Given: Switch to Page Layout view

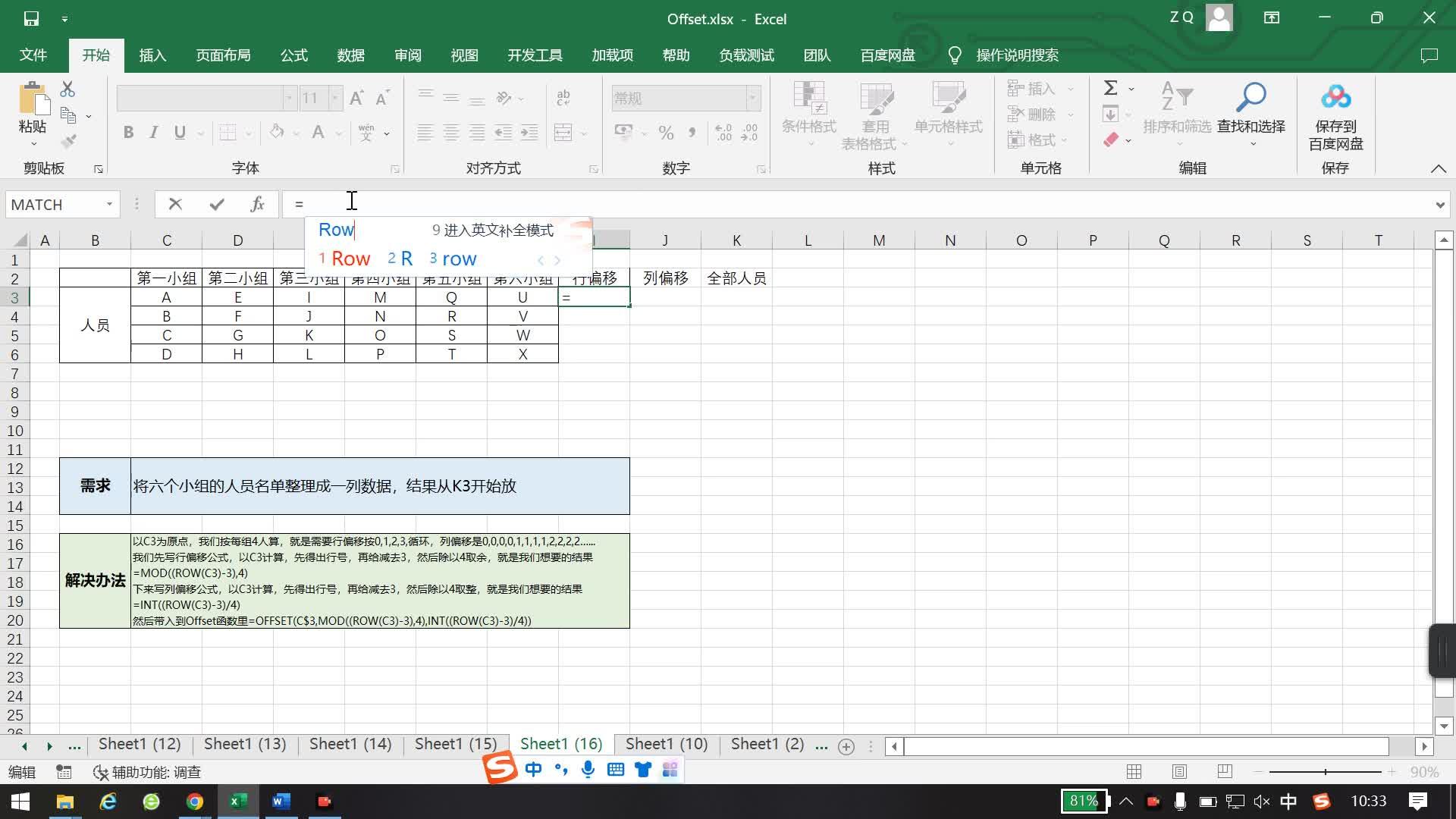Looking at the screenshot, I should [1179, 772].
